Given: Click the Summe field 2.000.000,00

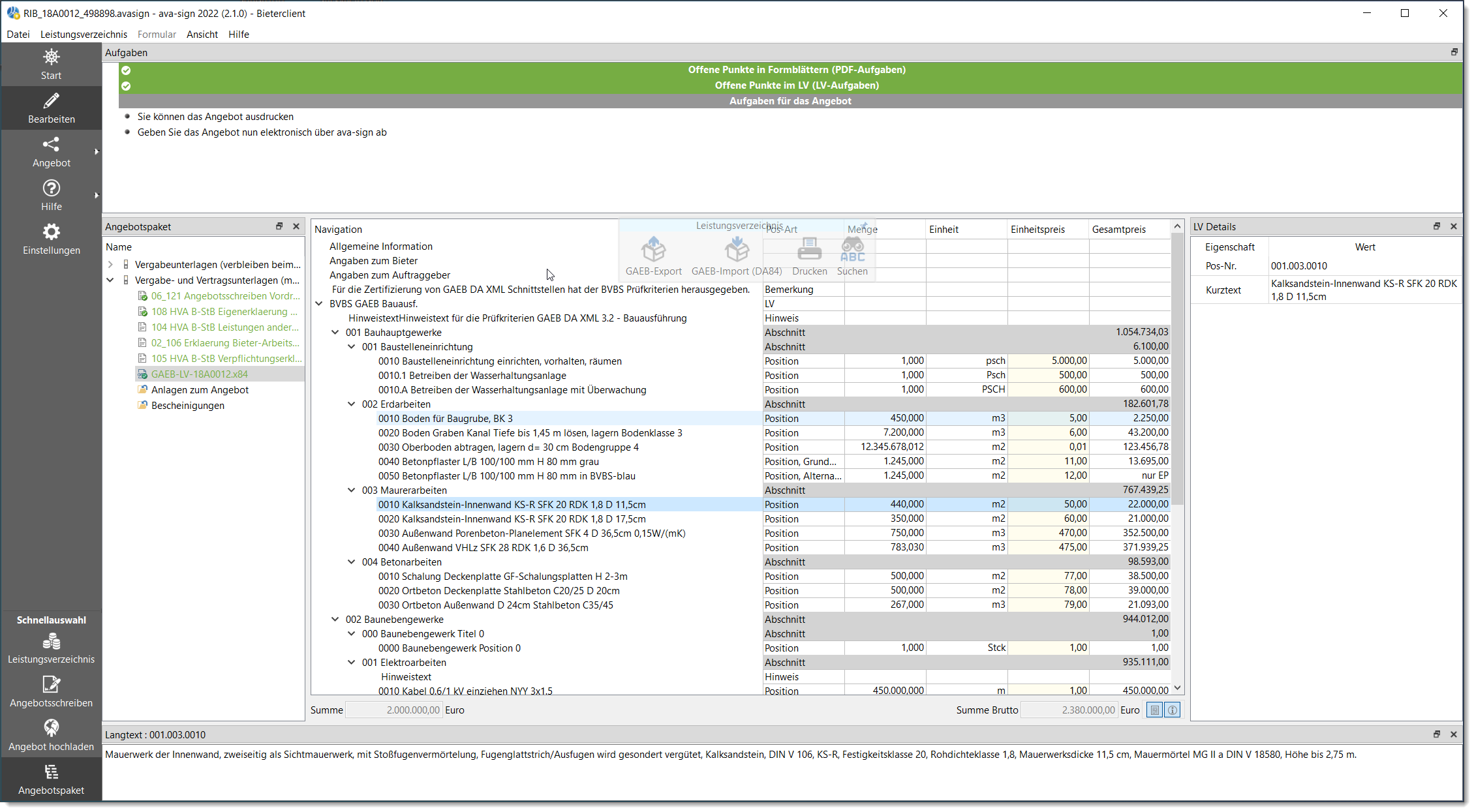Looking at the screenshot, I should pyautogui.click(x=393, y=710).
